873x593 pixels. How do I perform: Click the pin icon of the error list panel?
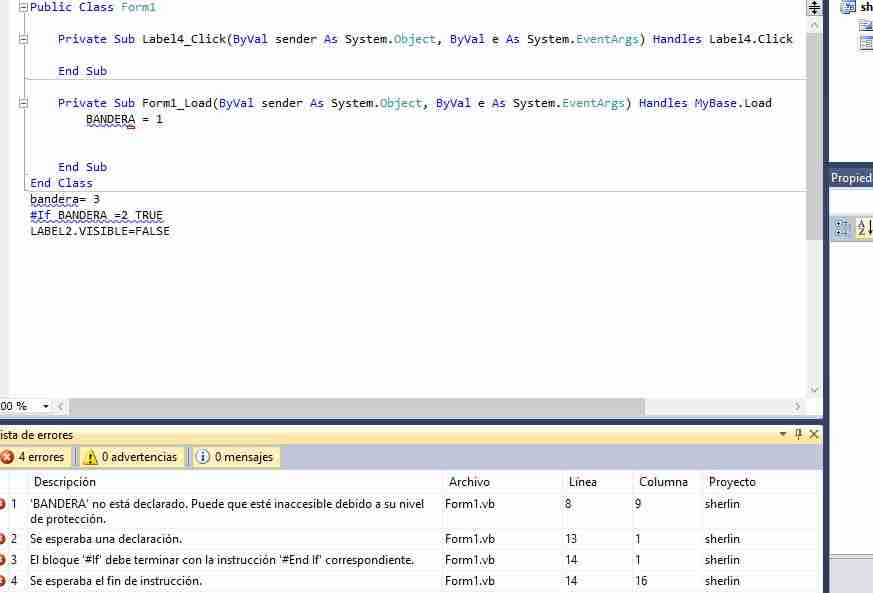[x=798, y=434]
